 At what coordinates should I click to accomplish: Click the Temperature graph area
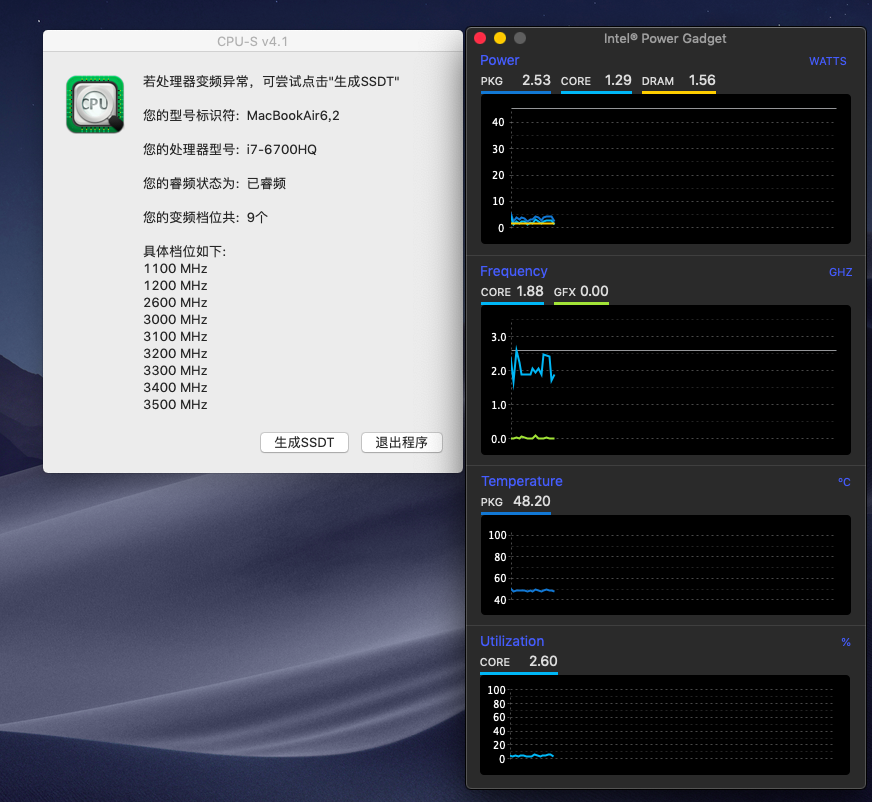click(x=666, y=565)
